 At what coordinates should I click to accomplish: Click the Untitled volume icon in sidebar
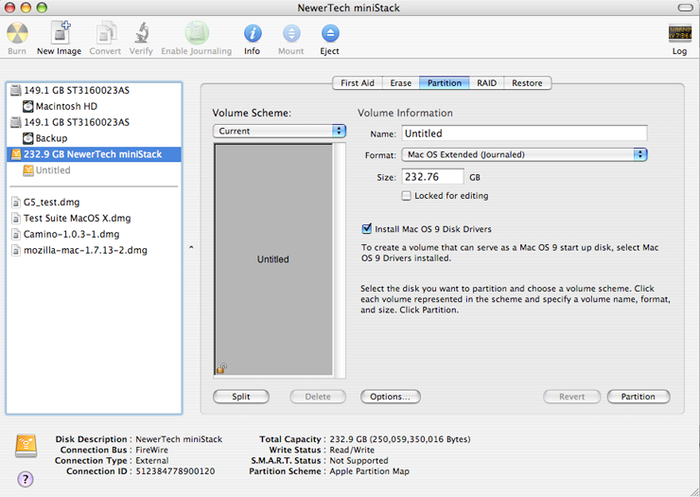[x=28, y=170]
